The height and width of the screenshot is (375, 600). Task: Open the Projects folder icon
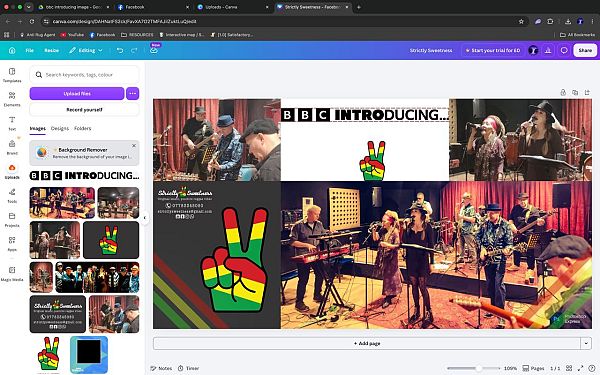[12, 219]
